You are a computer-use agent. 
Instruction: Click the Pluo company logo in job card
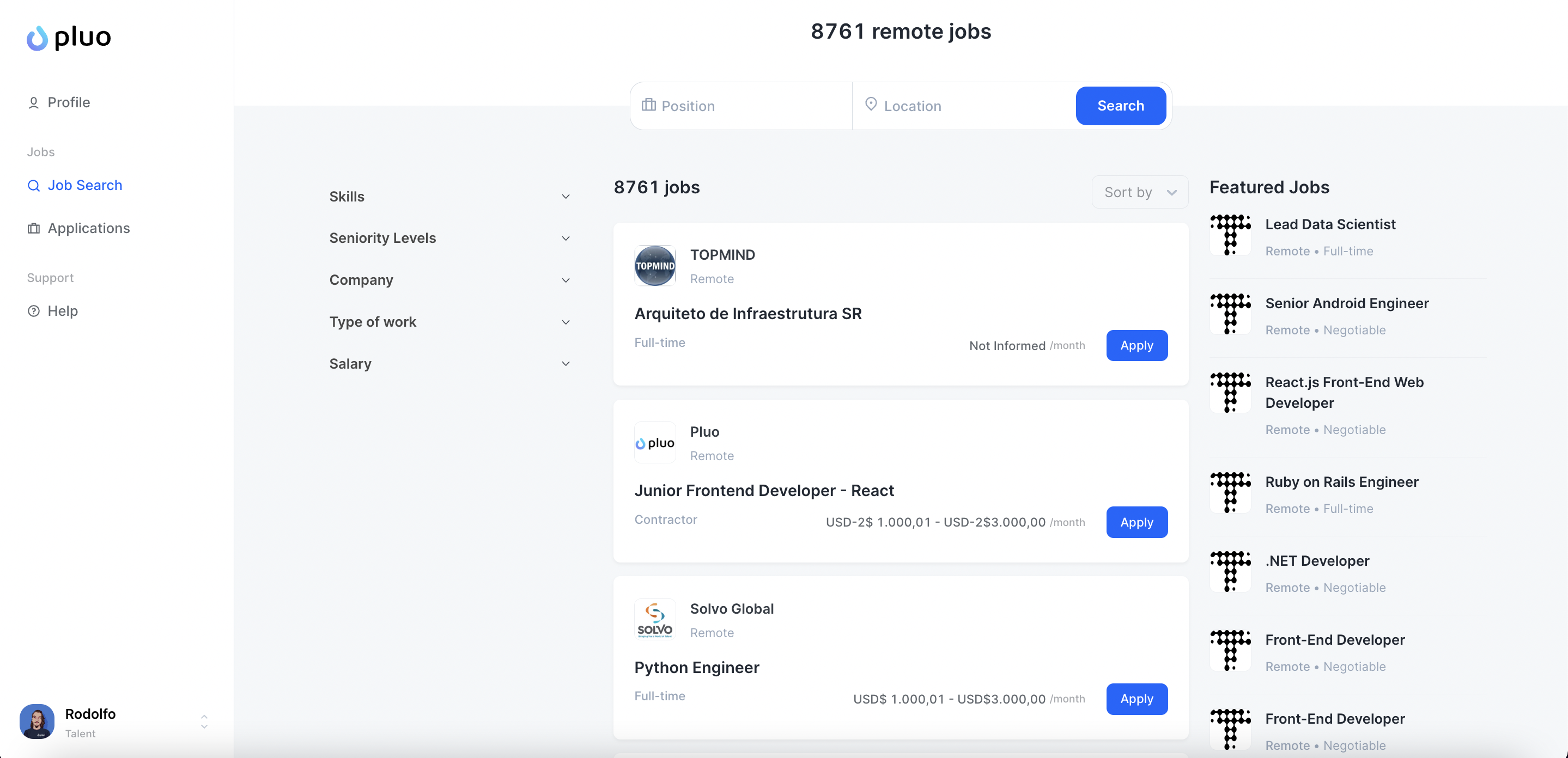point(655,443)
